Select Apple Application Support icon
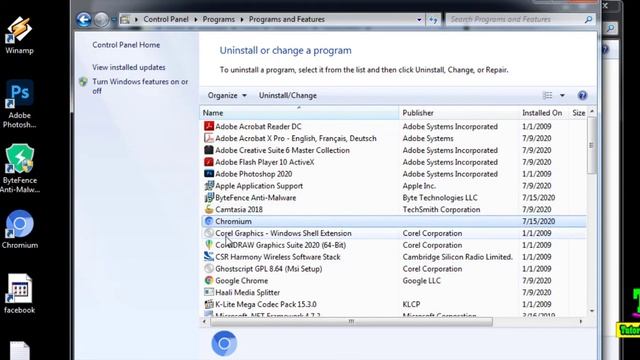Viewport: 640px width, 360px height. tap(209, 185)
